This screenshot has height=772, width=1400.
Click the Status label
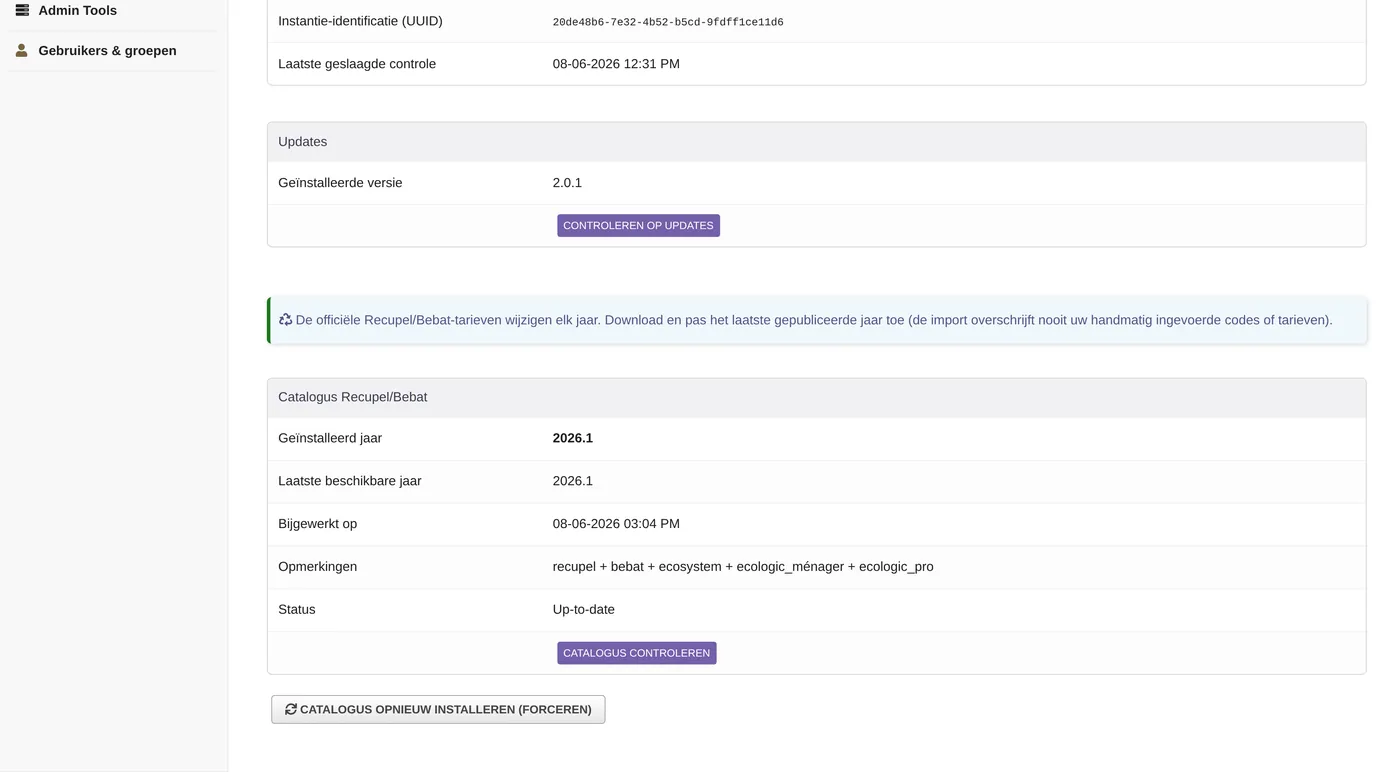coord(296,610)
